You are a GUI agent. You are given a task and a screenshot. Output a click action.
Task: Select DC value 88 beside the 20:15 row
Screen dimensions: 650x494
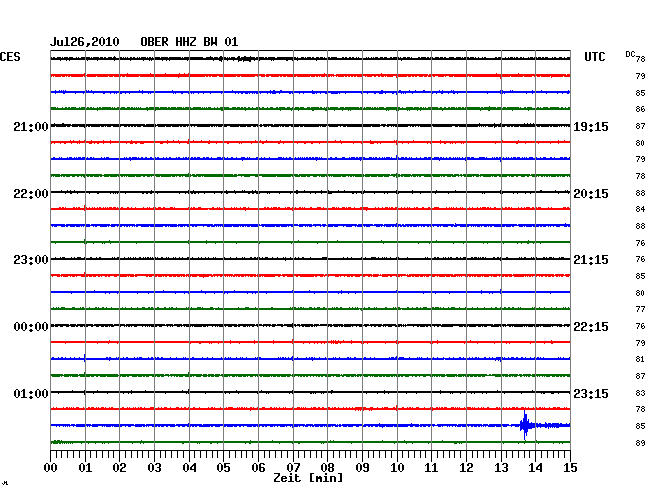pos(640,193)
